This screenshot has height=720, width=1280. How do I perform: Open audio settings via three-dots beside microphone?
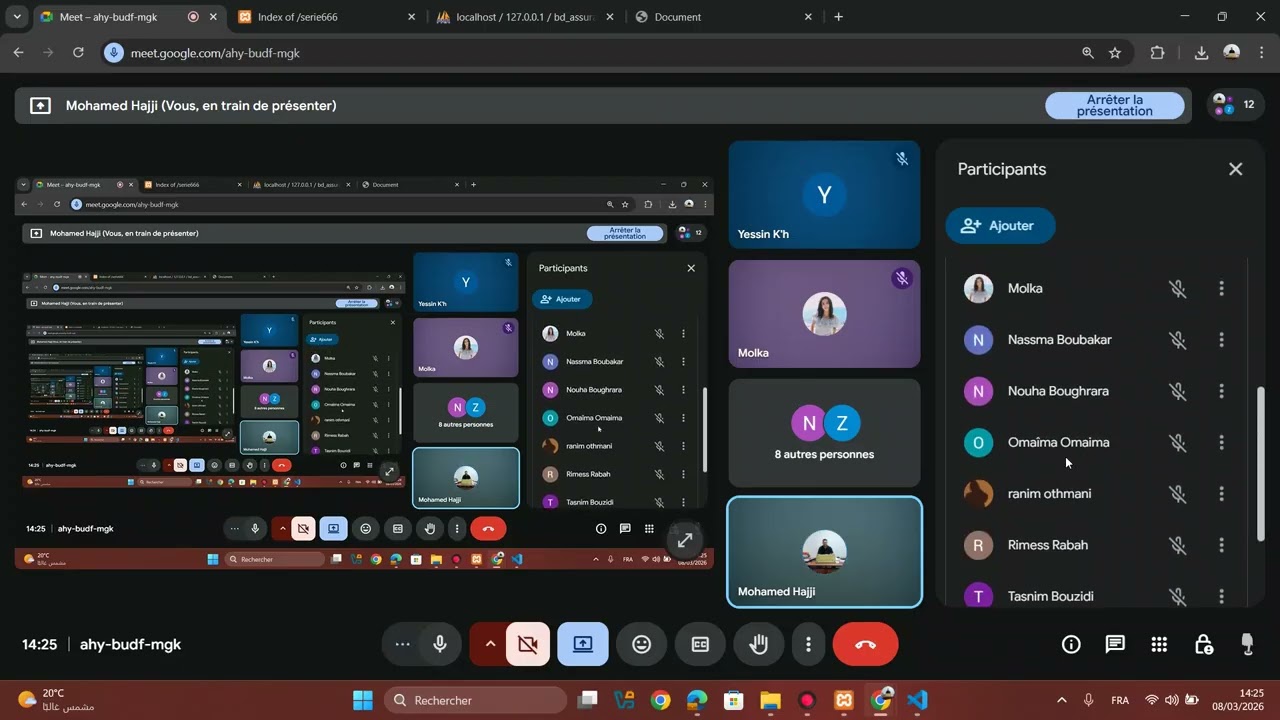tap(403, 645)
